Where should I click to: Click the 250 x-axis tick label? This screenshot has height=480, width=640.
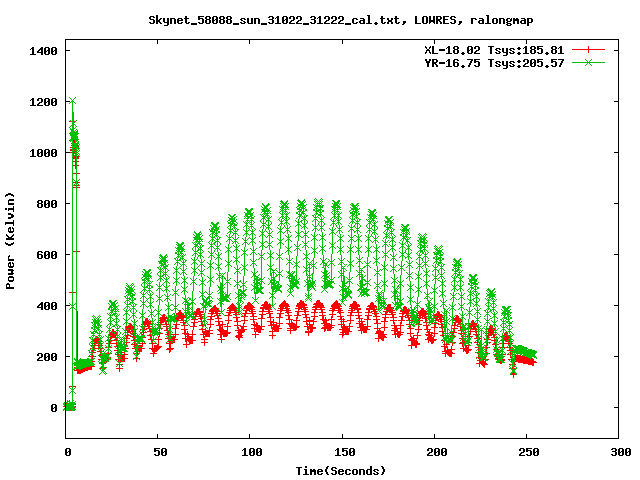coord(529,452)
